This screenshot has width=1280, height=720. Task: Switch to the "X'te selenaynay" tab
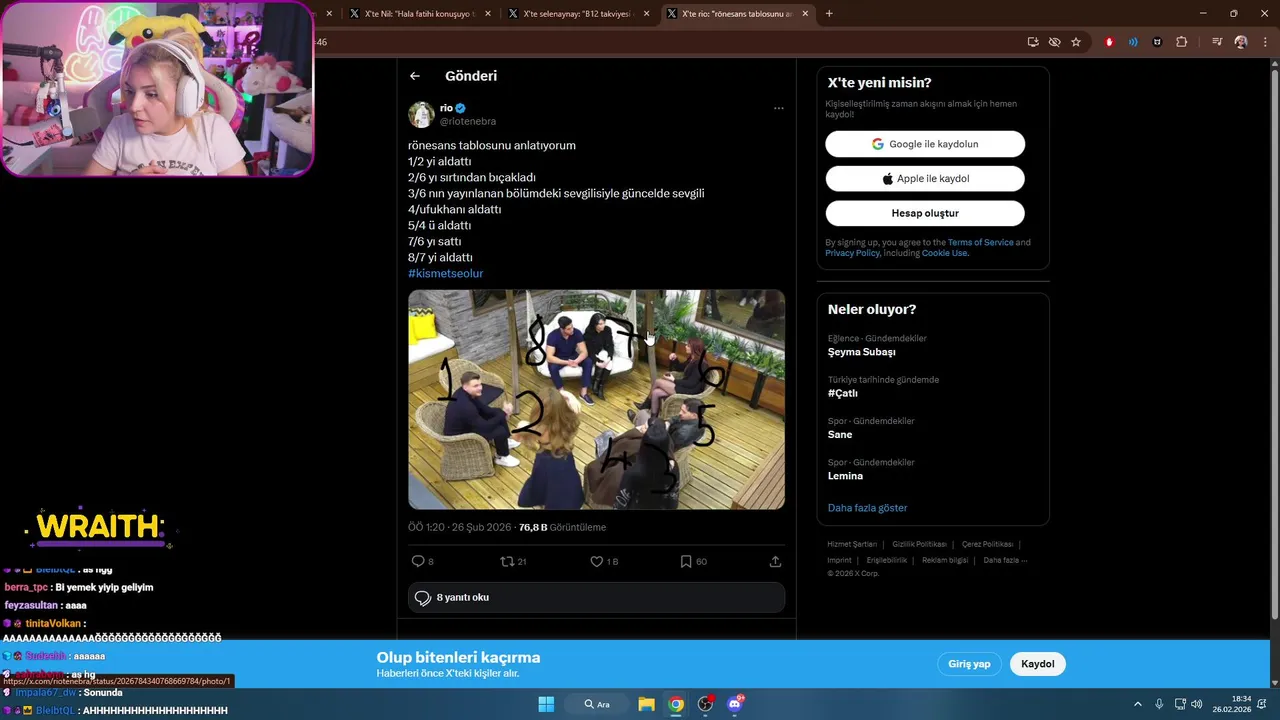577,14
